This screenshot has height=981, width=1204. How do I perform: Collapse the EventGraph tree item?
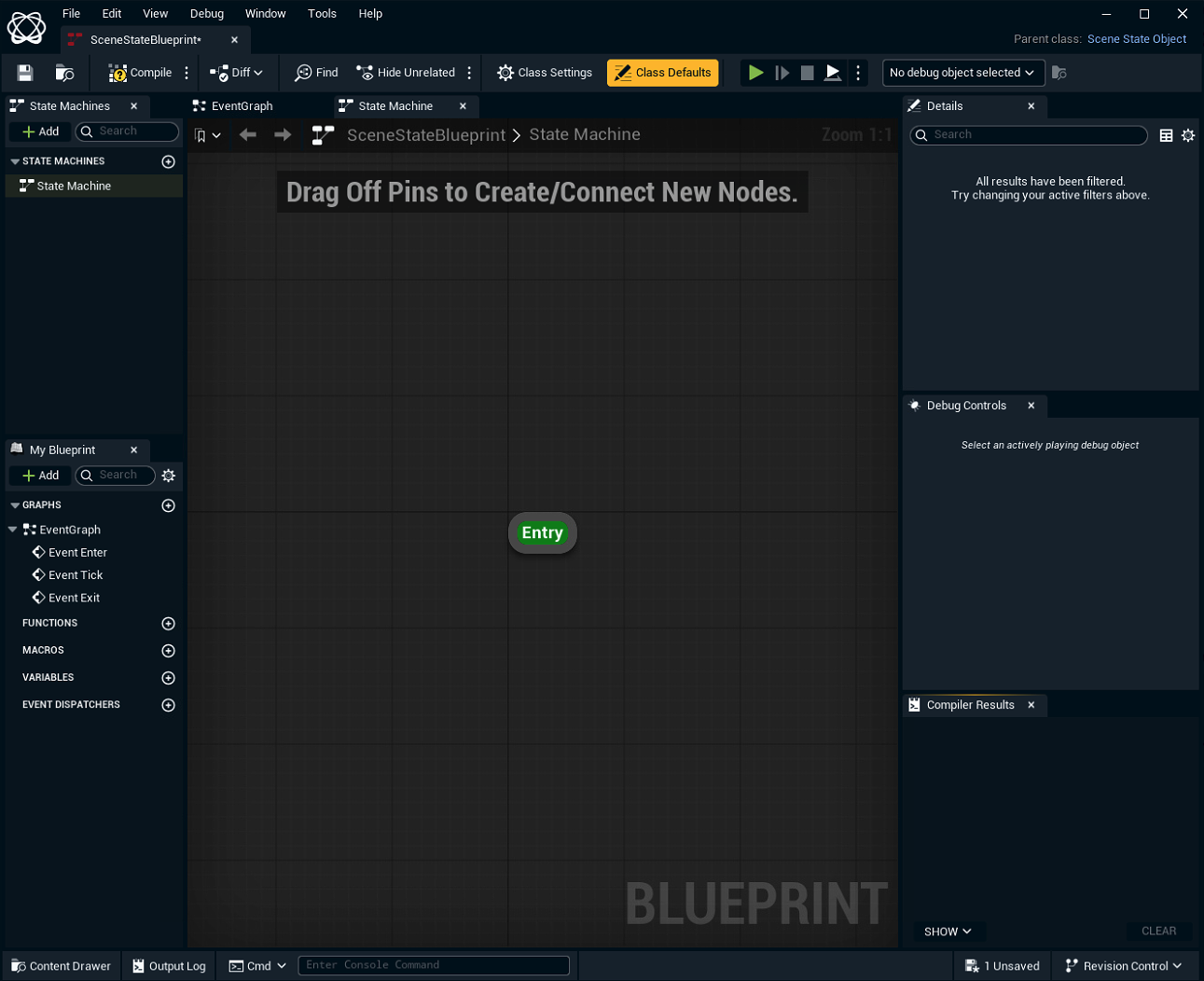13,530
